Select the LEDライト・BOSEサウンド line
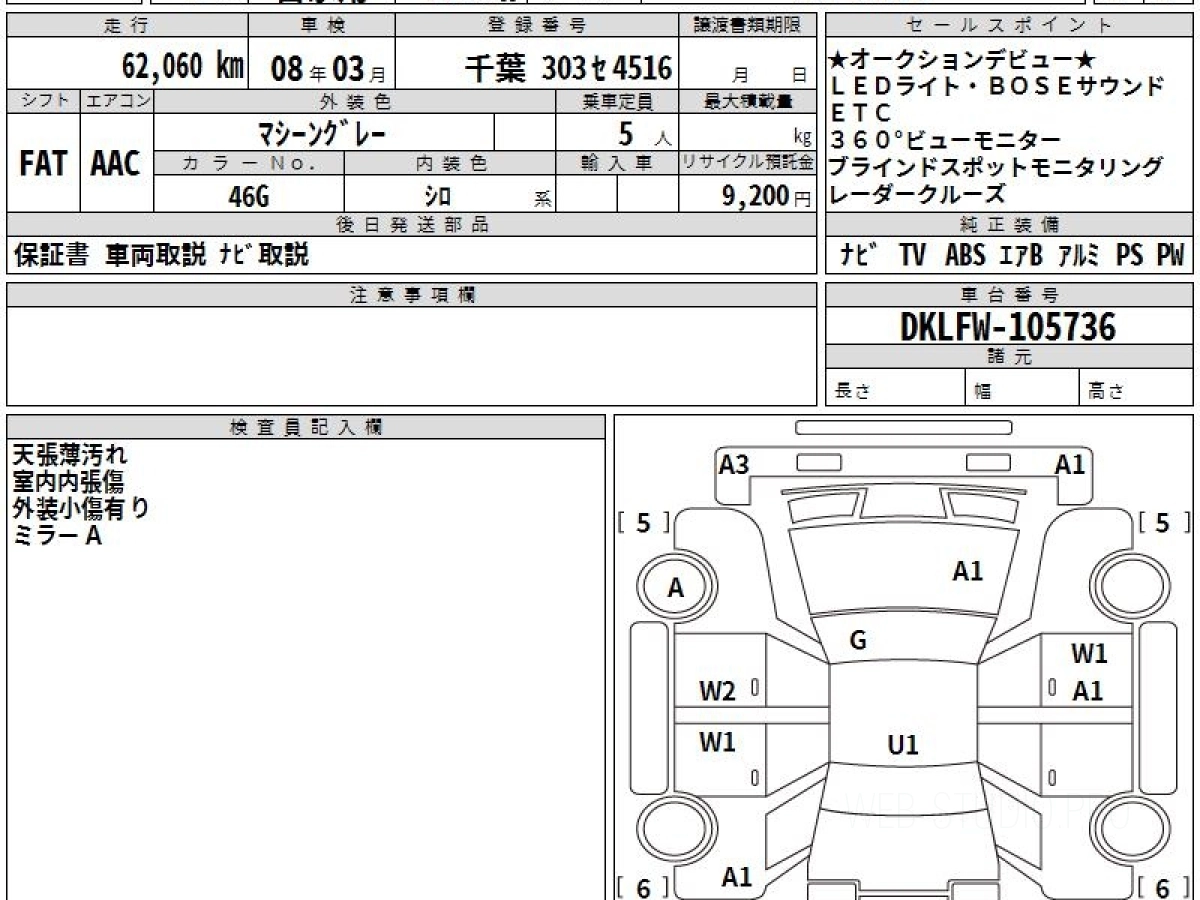 click(x=996, y=87)
